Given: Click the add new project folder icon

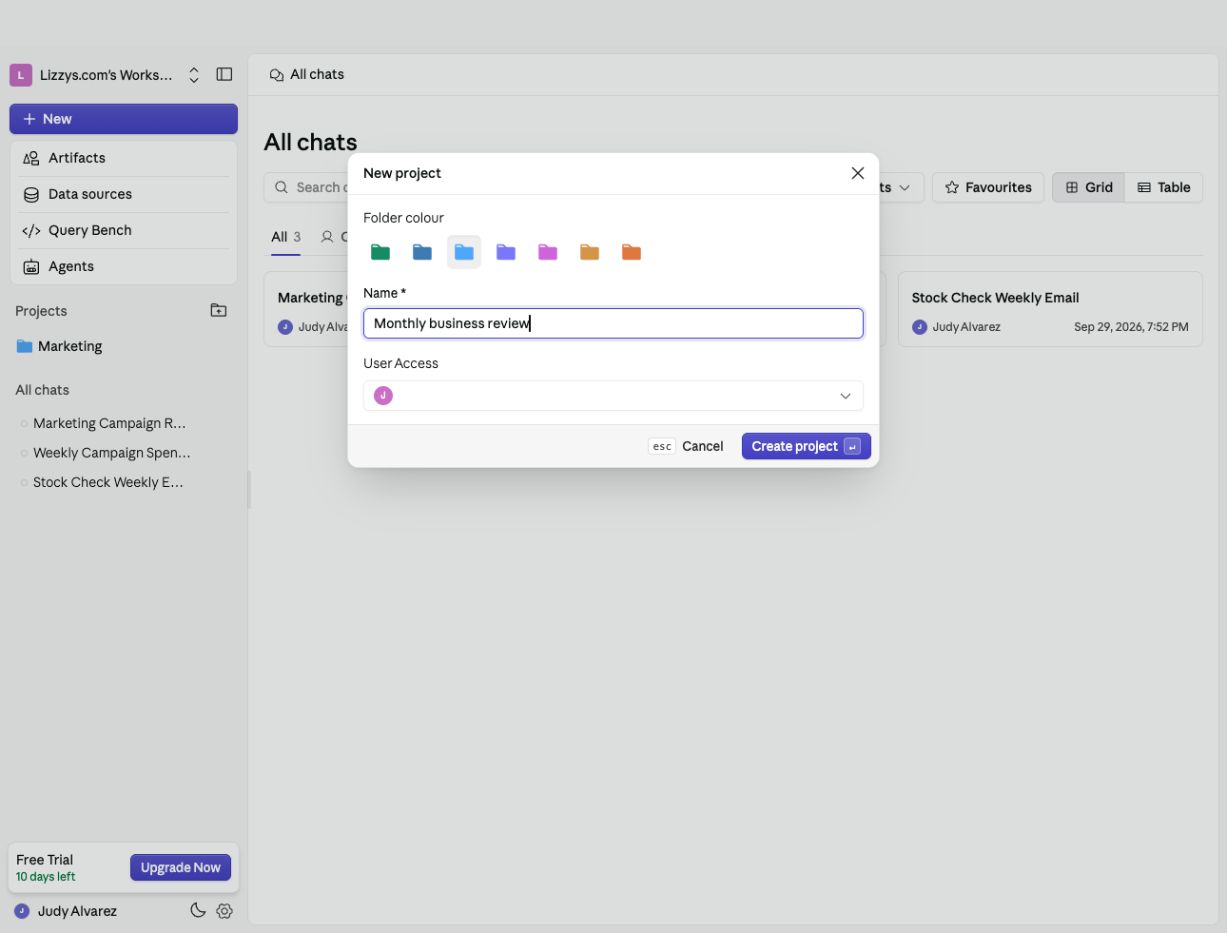Looking at the screenshot, I should (218, 311).
